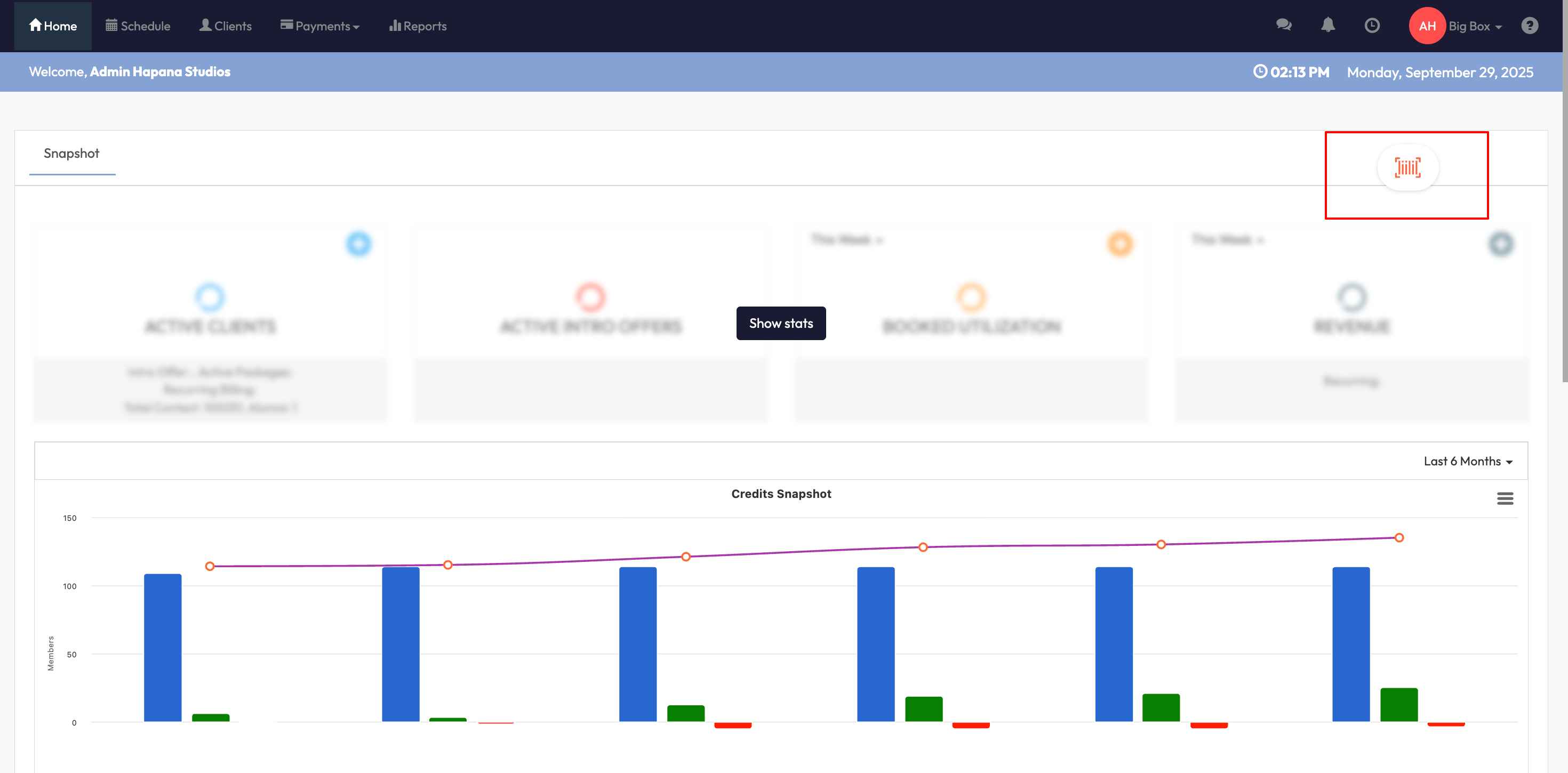Open the Payments dropdown menu
The width and height of the screenshot is (1568, 773).
(x=320, y=26)
